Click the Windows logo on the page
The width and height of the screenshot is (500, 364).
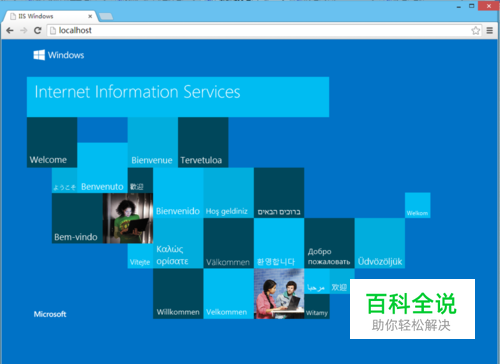pos(39,55)
